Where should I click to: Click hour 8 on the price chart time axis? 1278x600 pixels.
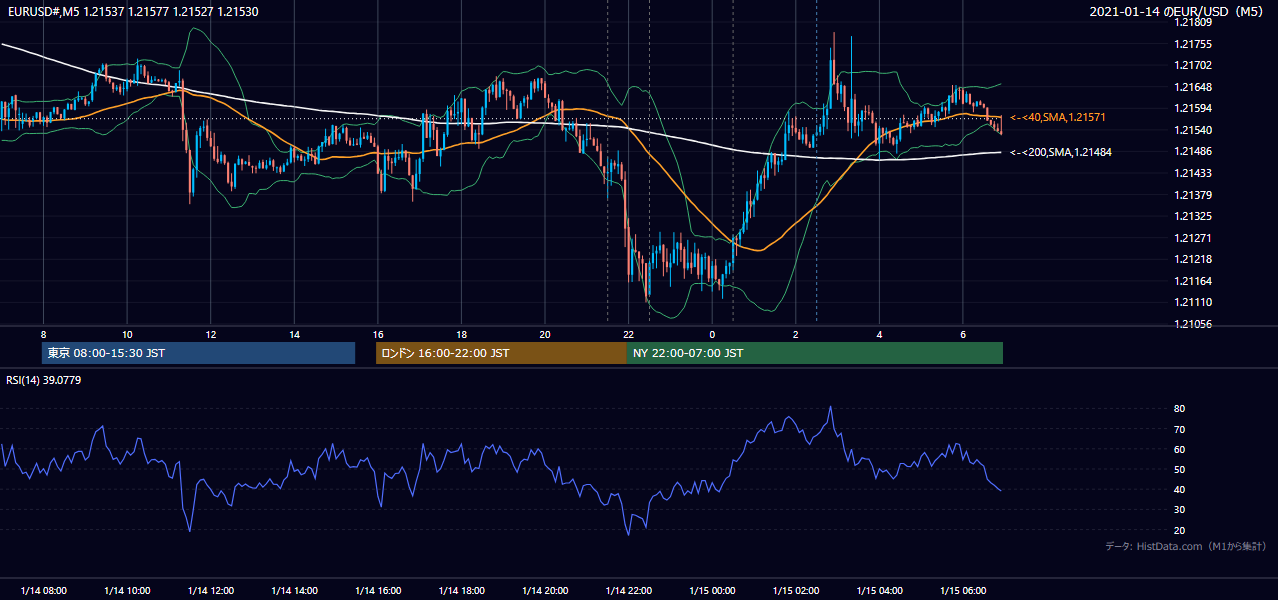click(x=43, y=334)
